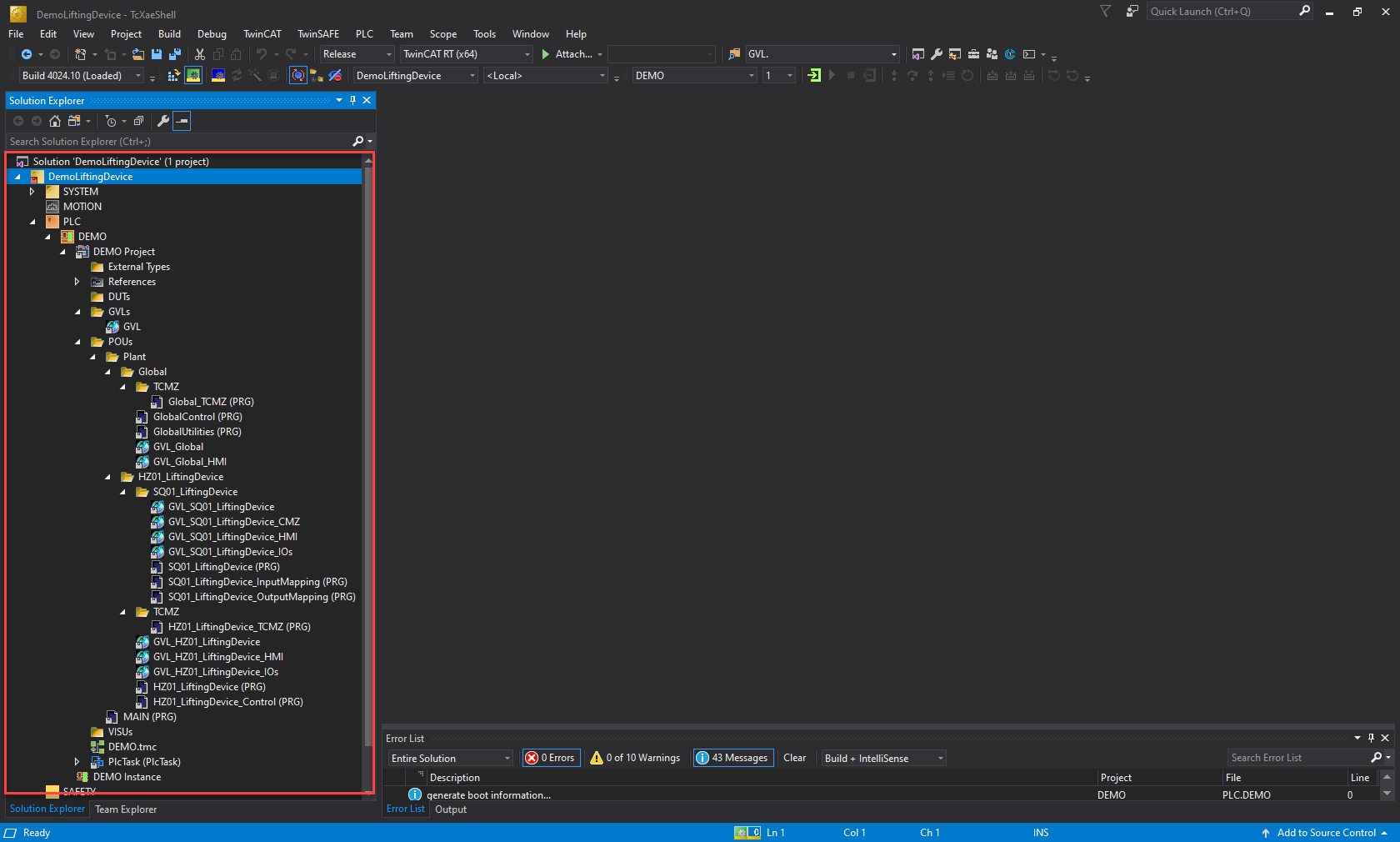
Task: Click the Open File folder icon
Action: (x=138, y=54)
